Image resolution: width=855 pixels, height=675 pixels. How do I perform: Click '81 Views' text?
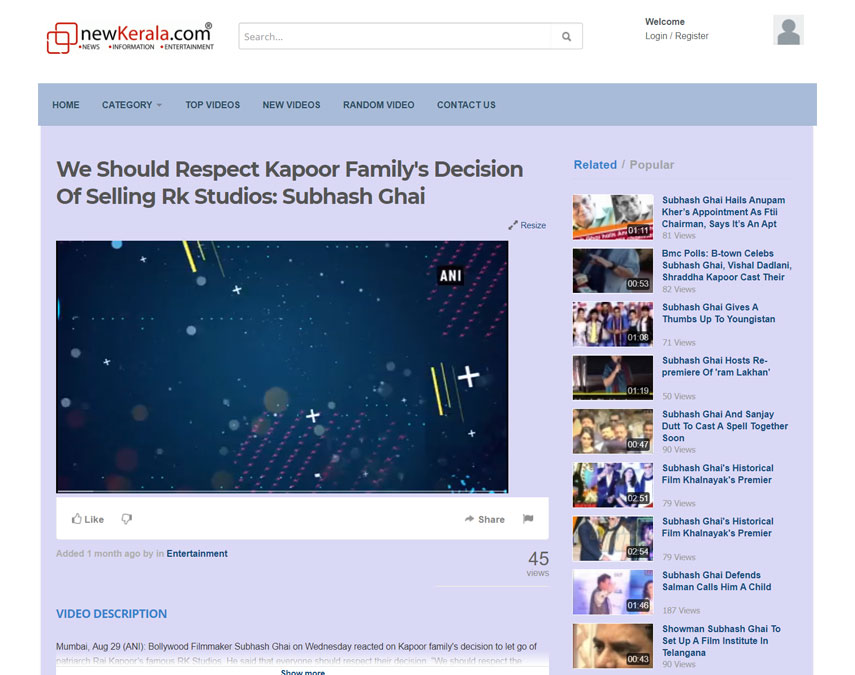coord(678,236)
